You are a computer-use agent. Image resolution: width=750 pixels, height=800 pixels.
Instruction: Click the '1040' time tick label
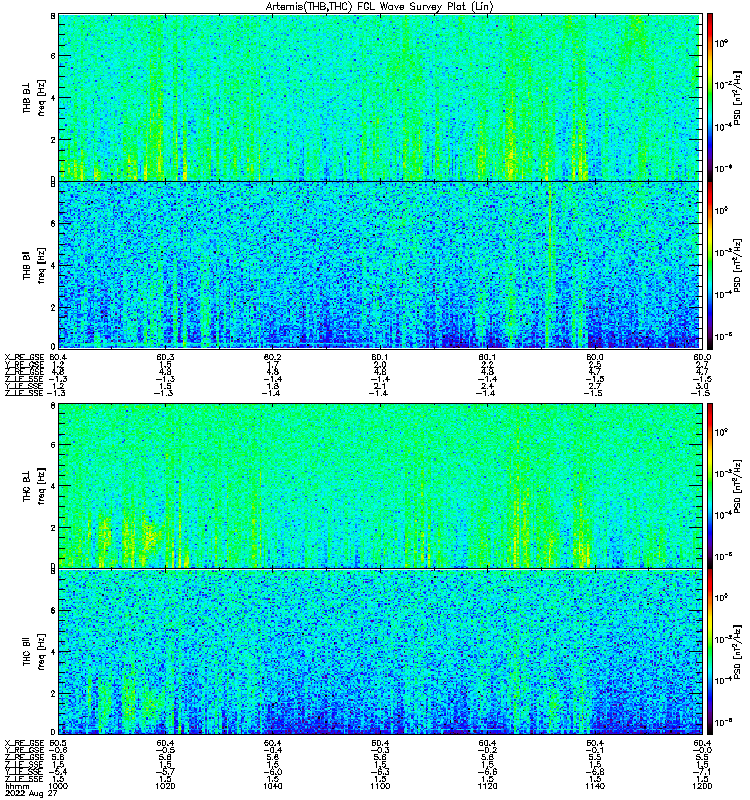[x=272, y=786]
